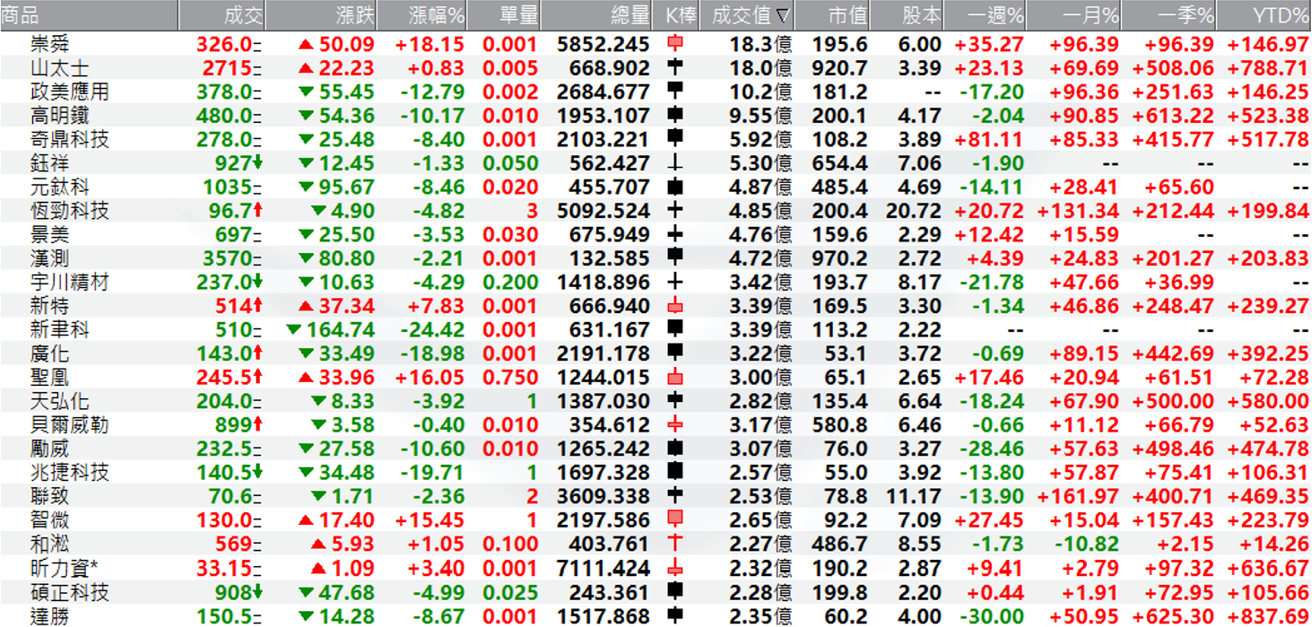Viewport: 1312px width, 627px height.
Task: Click the 商品 column header
Action: 22,15
